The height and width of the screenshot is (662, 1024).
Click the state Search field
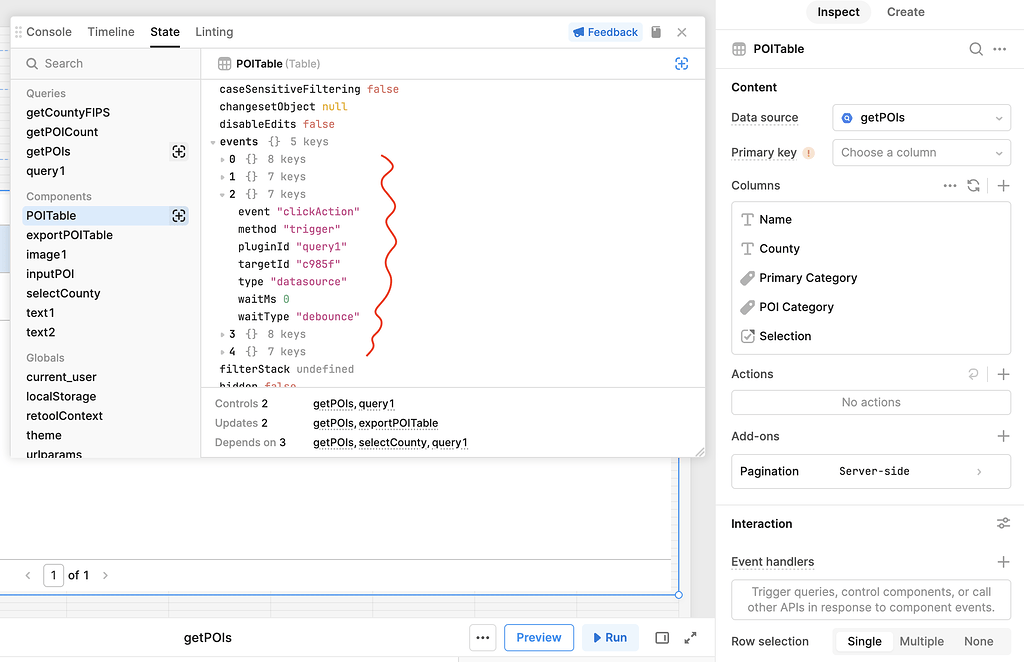106,63
